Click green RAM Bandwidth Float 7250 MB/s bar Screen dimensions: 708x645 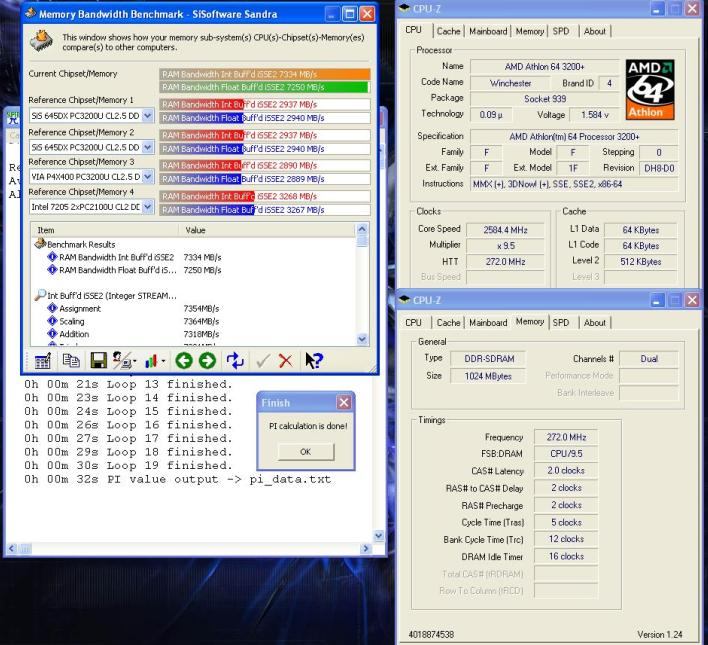tap(265, 87)
